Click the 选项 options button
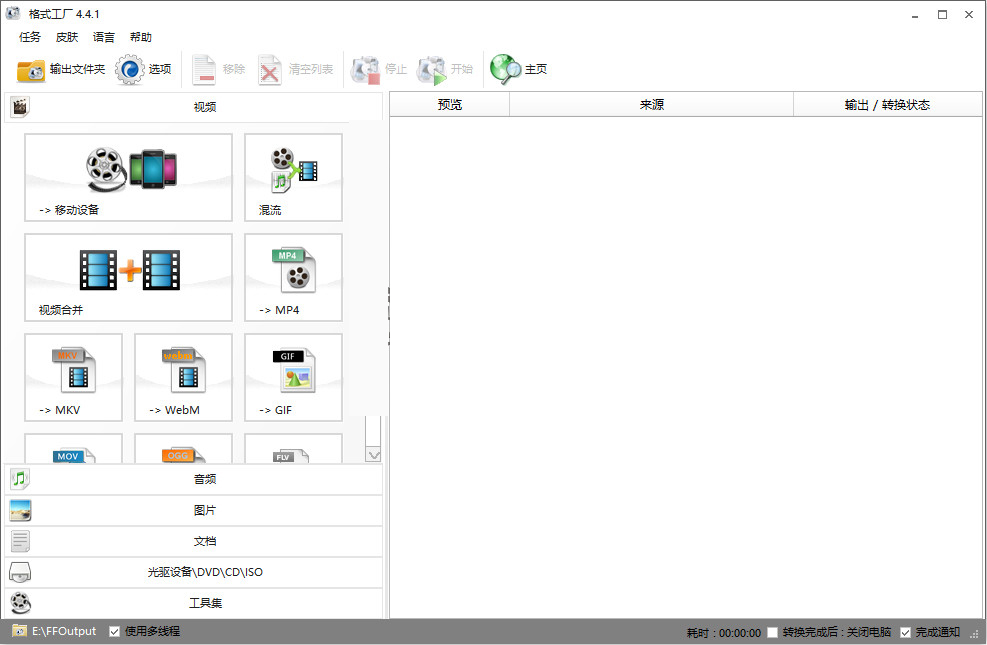987x645 pixels. (x=143, y=69)
